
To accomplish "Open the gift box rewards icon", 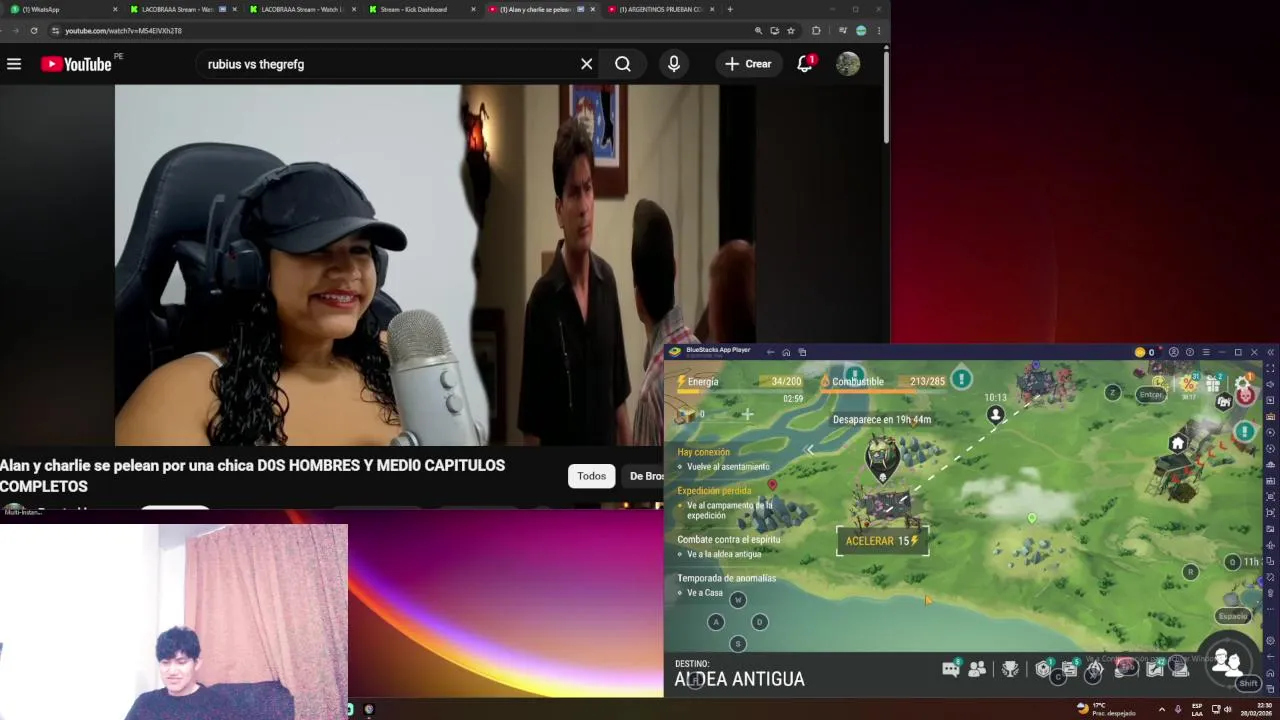I will [1213, 384].
